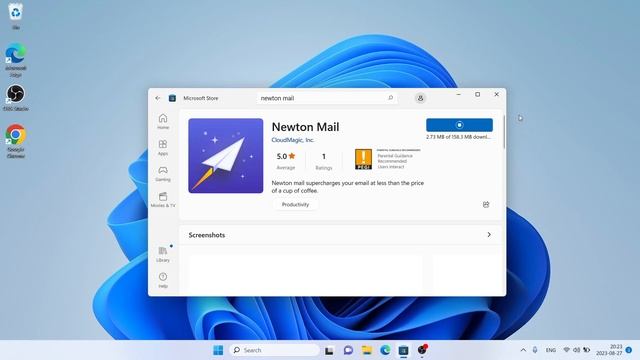This screenshot has width=640, height=360.
Task: Click the ratings count of 1
Action: [324, 161]
